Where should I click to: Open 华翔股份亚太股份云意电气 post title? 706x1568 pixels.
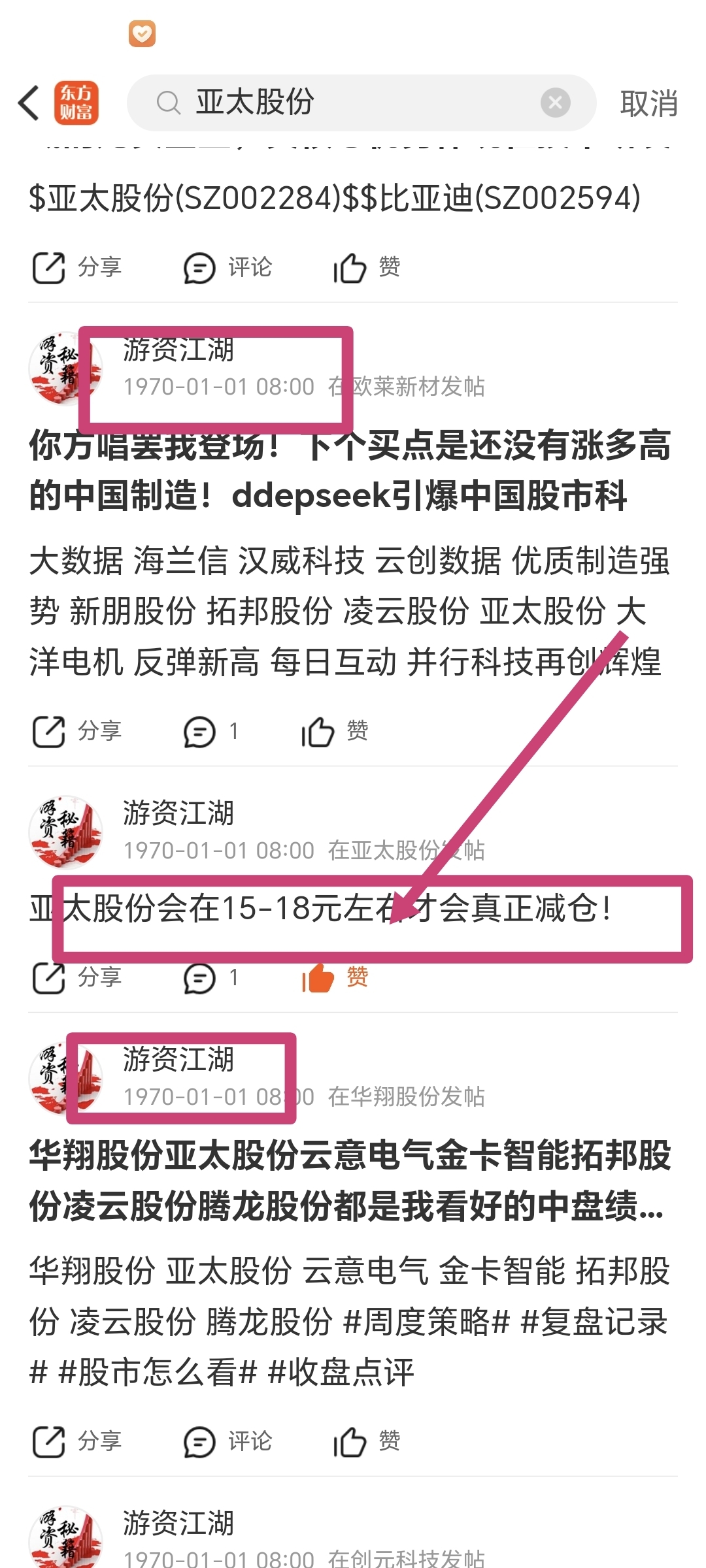coord(350,1181)
